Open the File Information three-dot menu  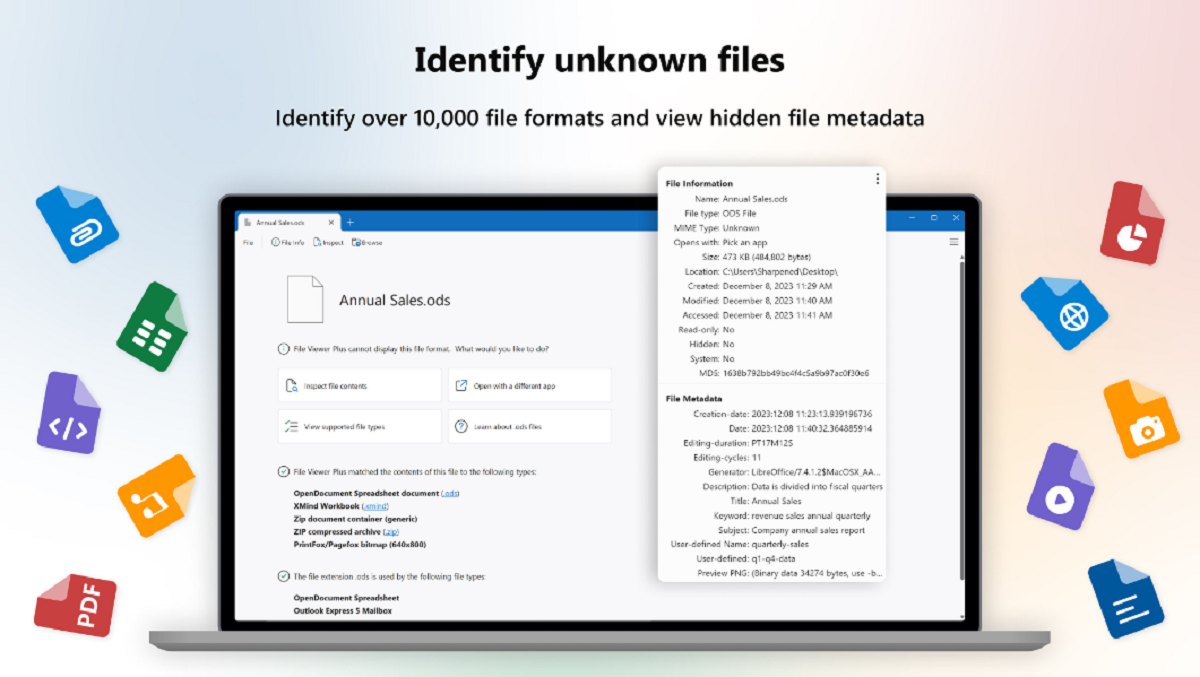(x=877, y=178)
